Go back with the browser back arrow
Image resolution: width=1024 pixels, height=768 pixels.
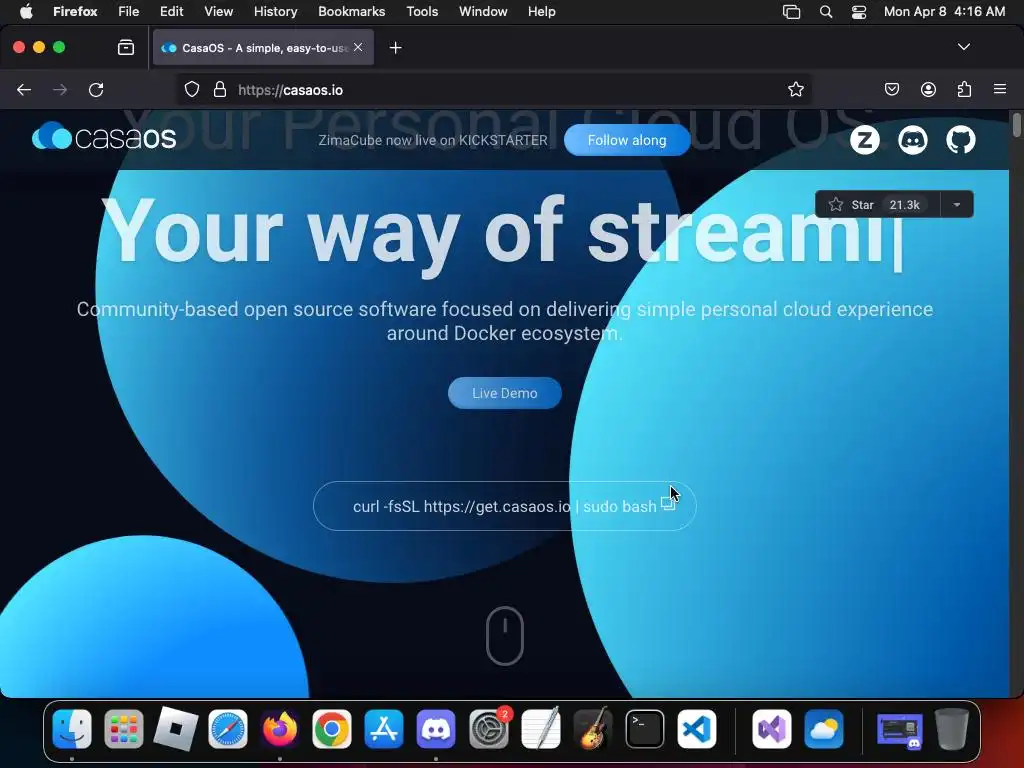(x=24, y=89)
